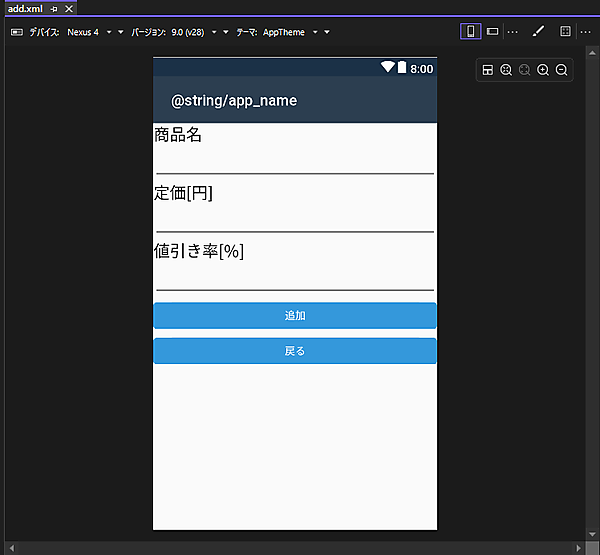Click the greyed-out zoom reset icon
This screenshot has height=555, width=600.
(x=525, y=70)
